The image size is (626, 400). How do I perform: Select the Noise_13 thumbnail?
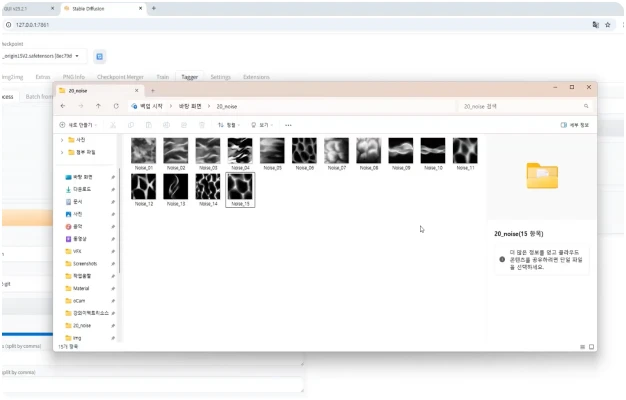point(176,186)
